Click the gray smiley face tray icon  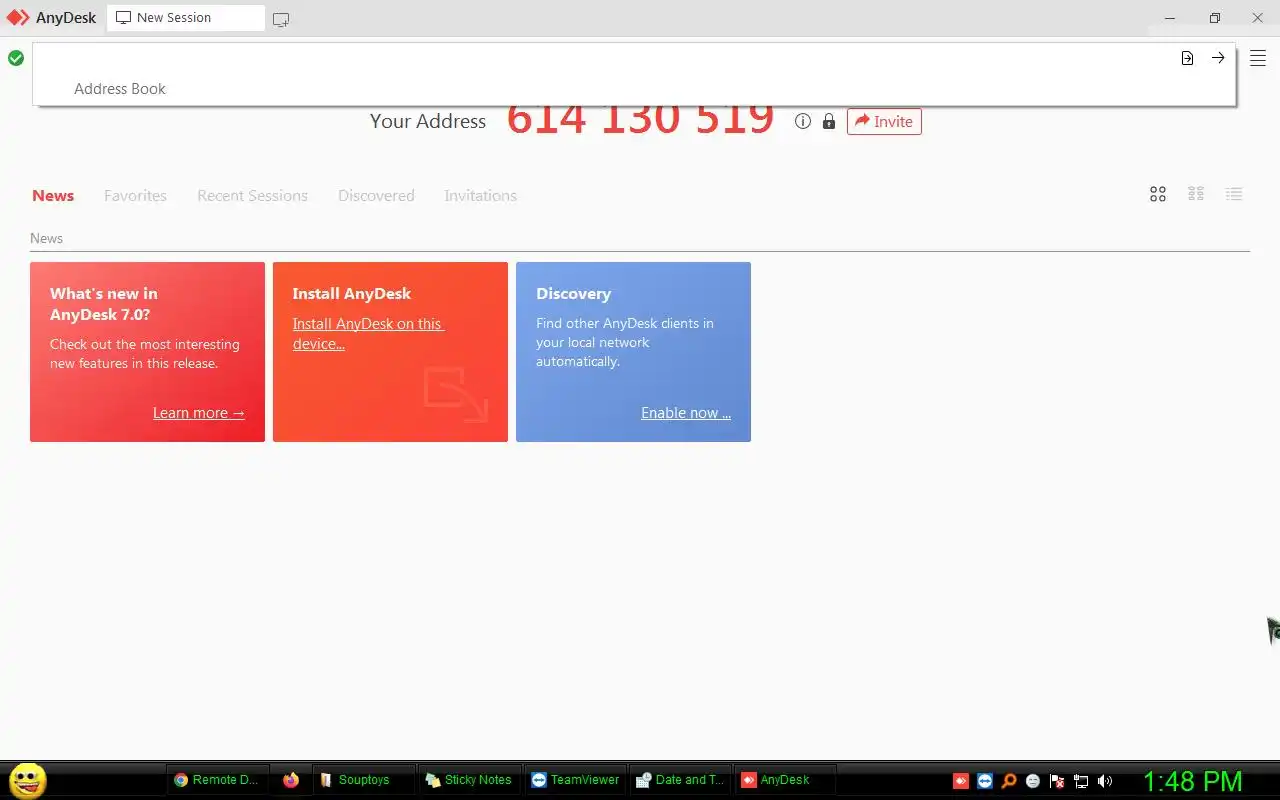tap(1033, 781)
